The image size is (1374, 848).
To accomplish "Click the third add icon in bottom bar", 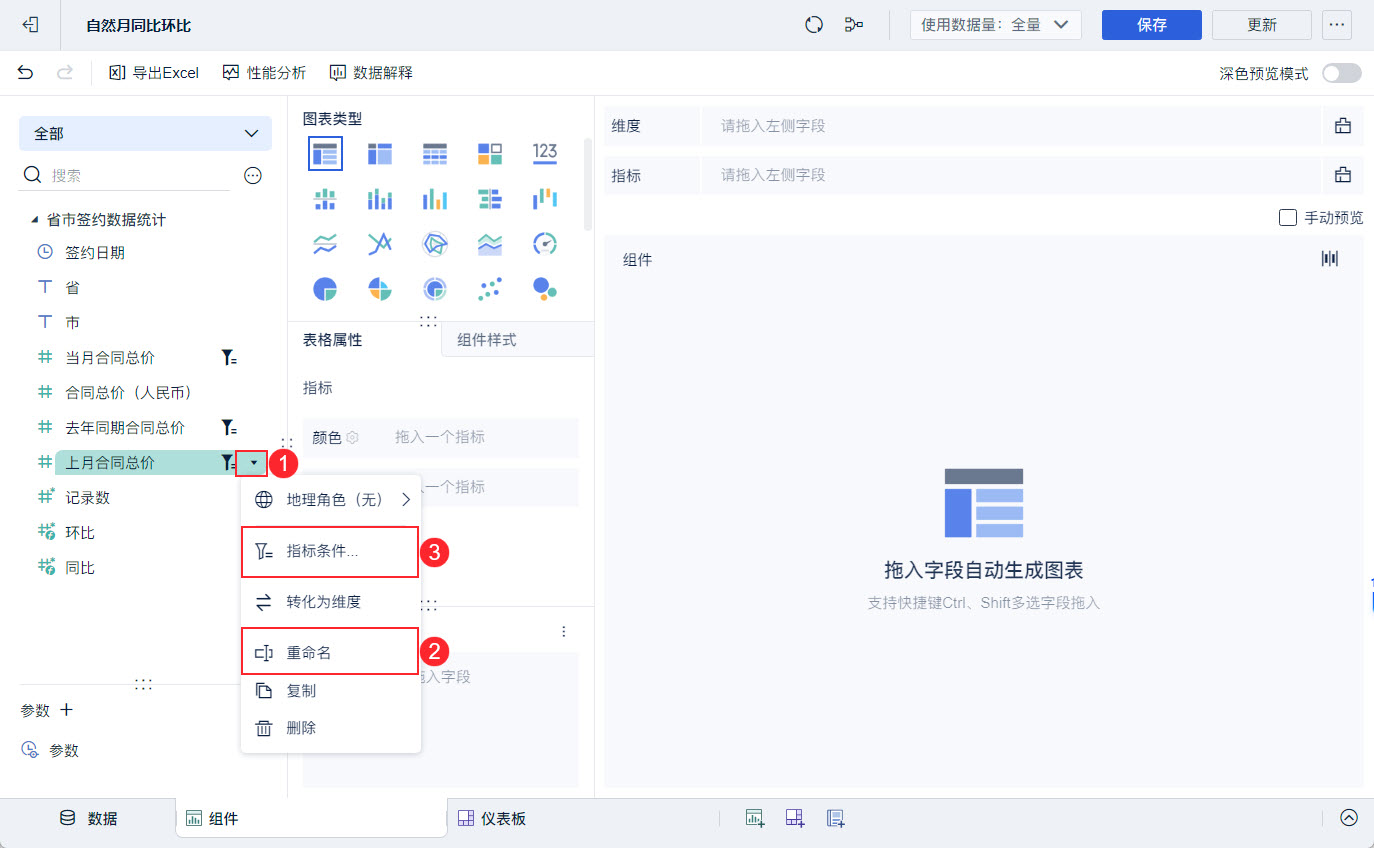I will tap(836, 818).
